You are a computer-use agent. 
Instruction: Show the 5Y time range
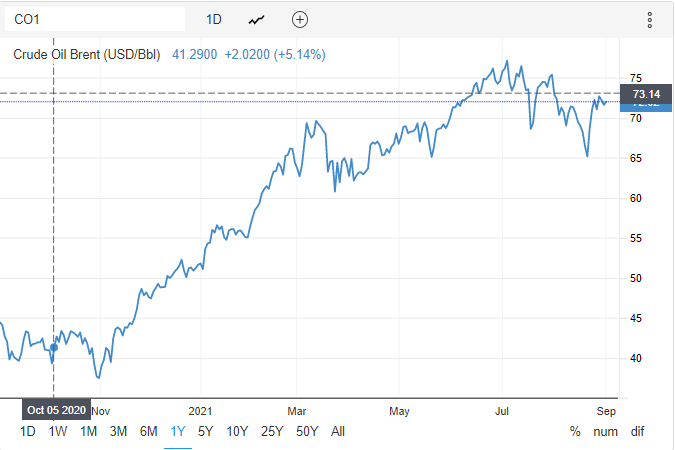click(x=205, y=431)
